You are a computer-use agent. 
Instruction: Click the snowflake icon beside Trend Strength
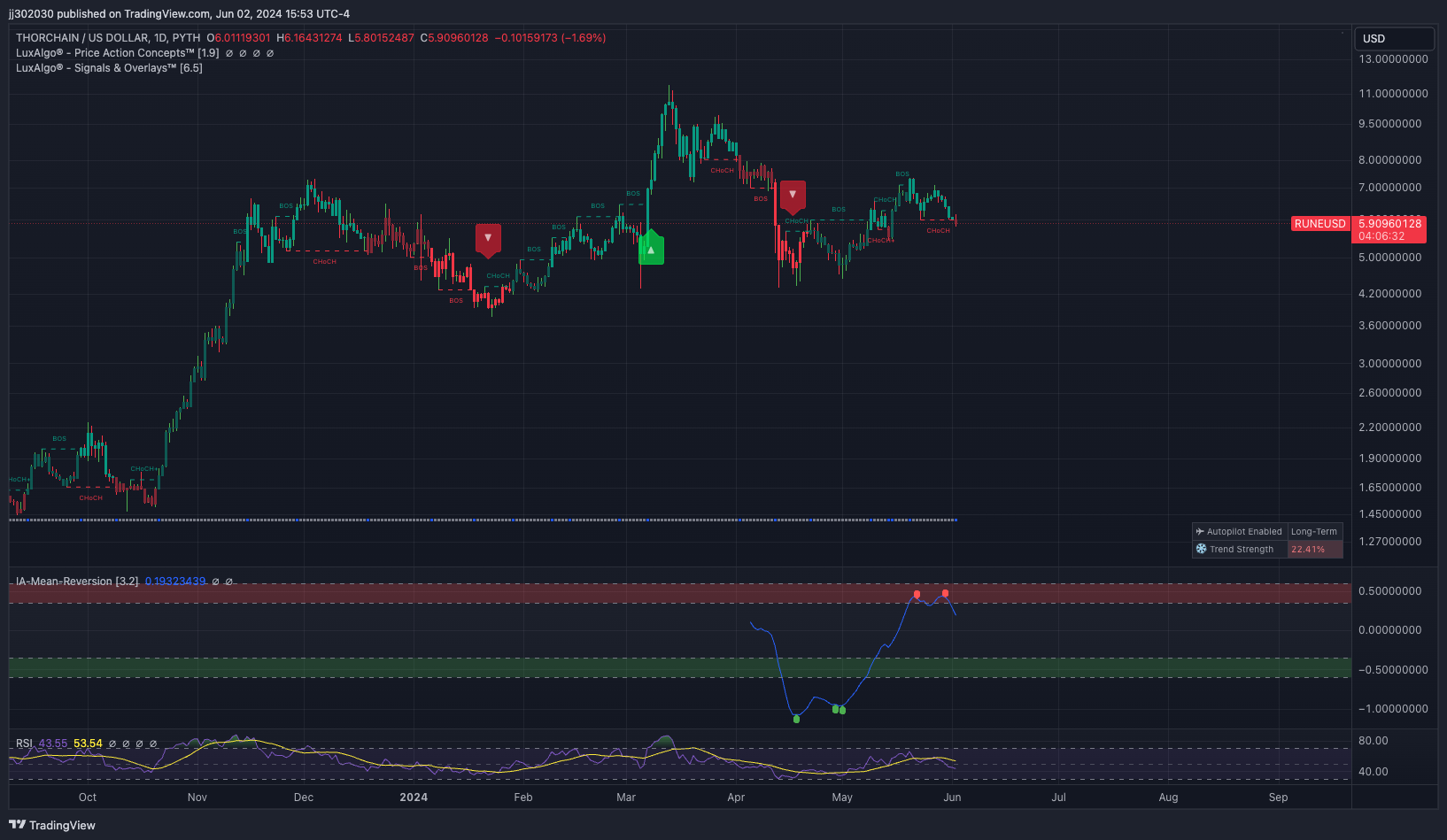coord(1201,549)
